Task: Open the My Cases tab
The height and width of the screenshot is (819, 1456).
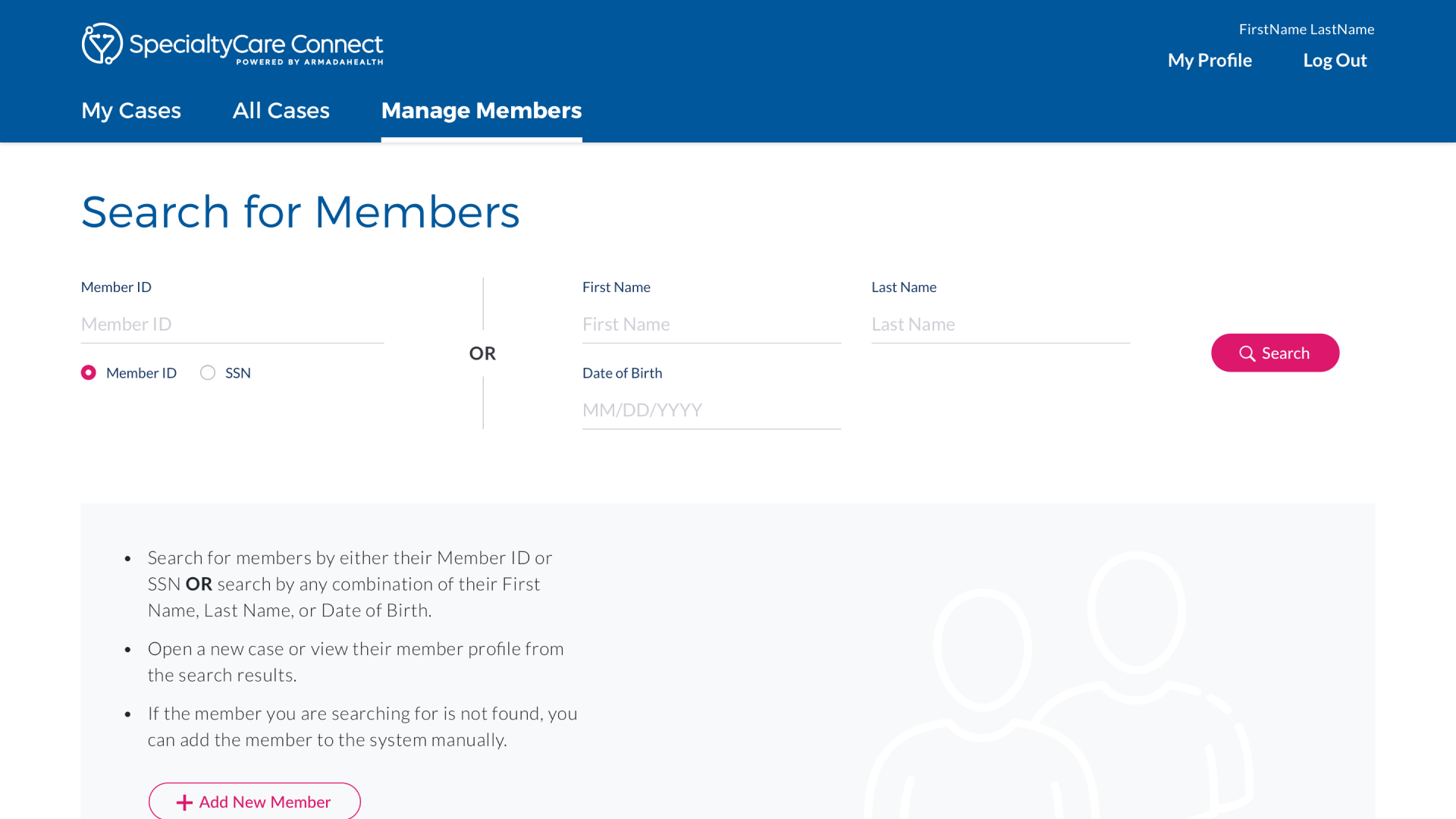Action: click(x=131, y=111)
